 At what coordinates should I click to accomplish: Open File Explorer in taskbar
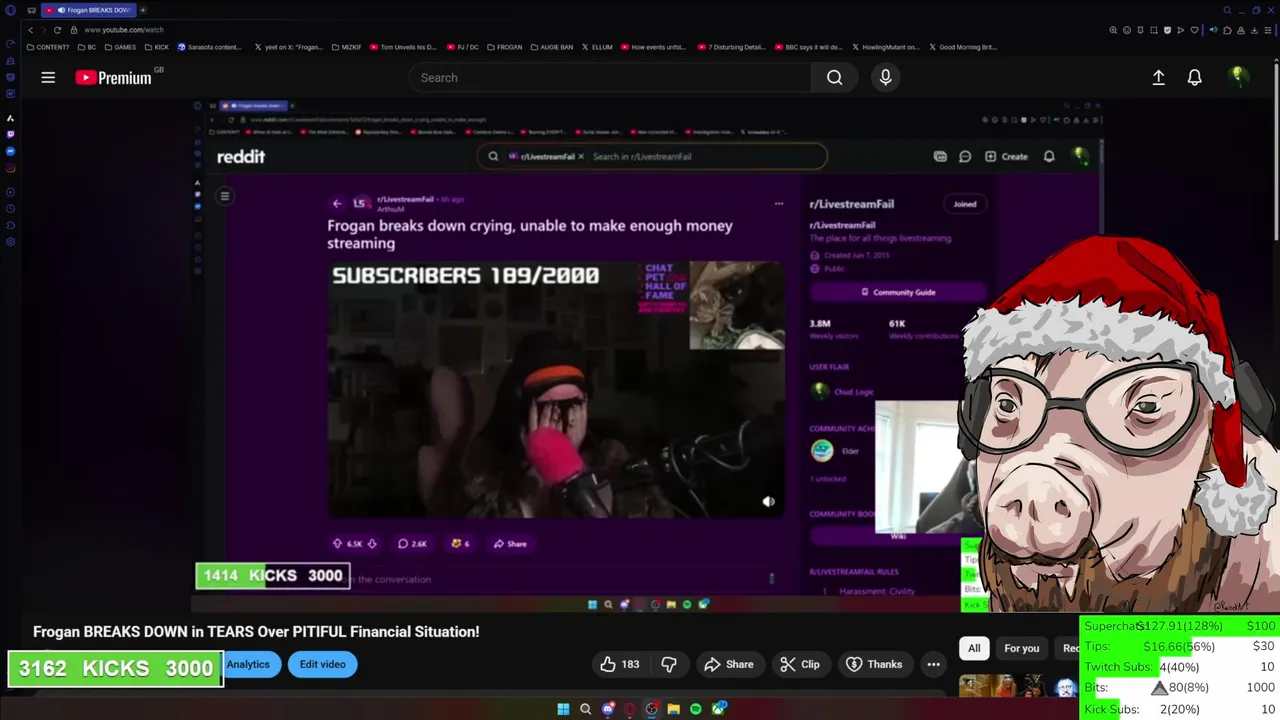point(673,709)
